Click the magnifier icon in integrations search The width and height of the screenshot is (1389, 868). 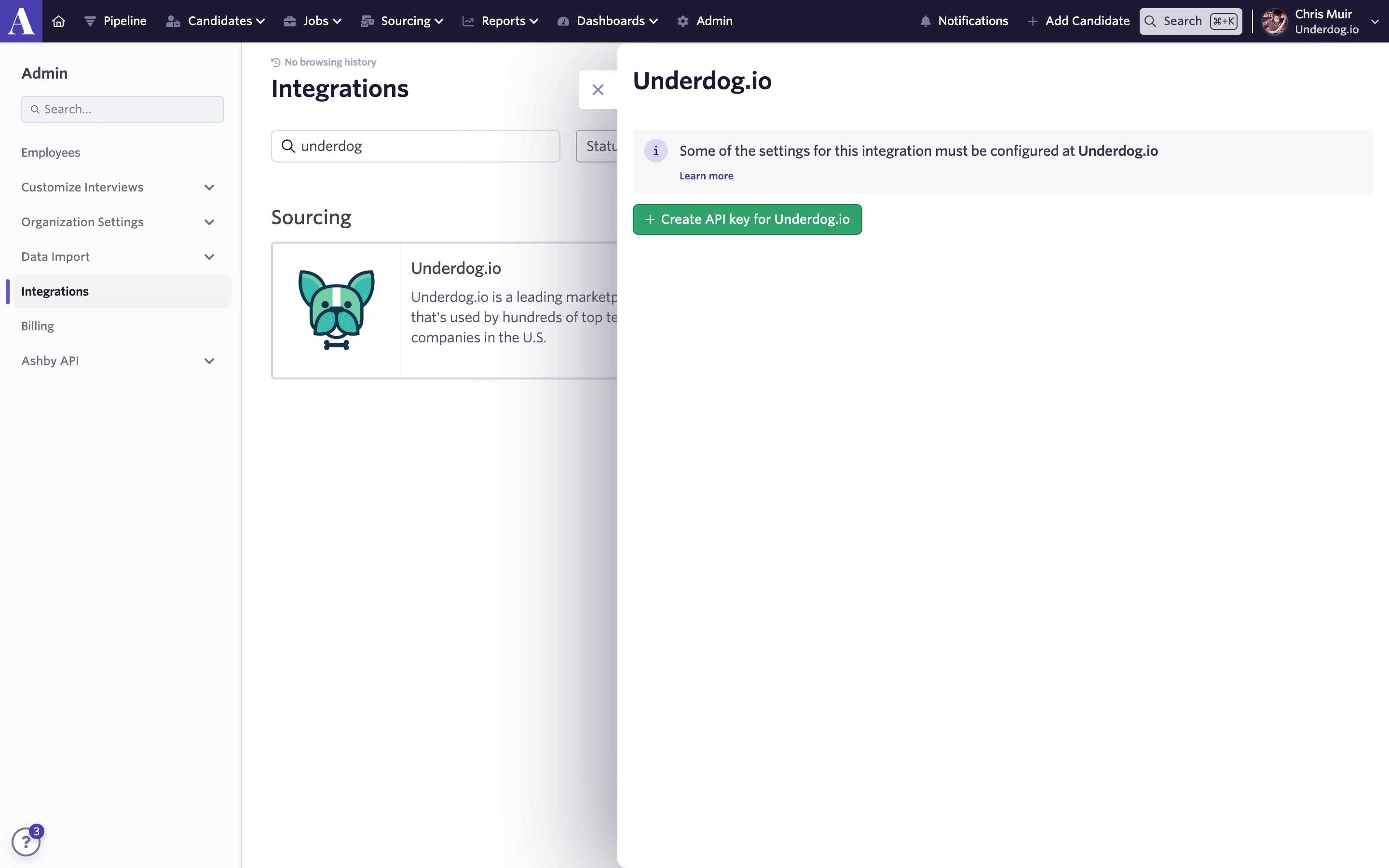pyautogui.click(x=288, y=146)
